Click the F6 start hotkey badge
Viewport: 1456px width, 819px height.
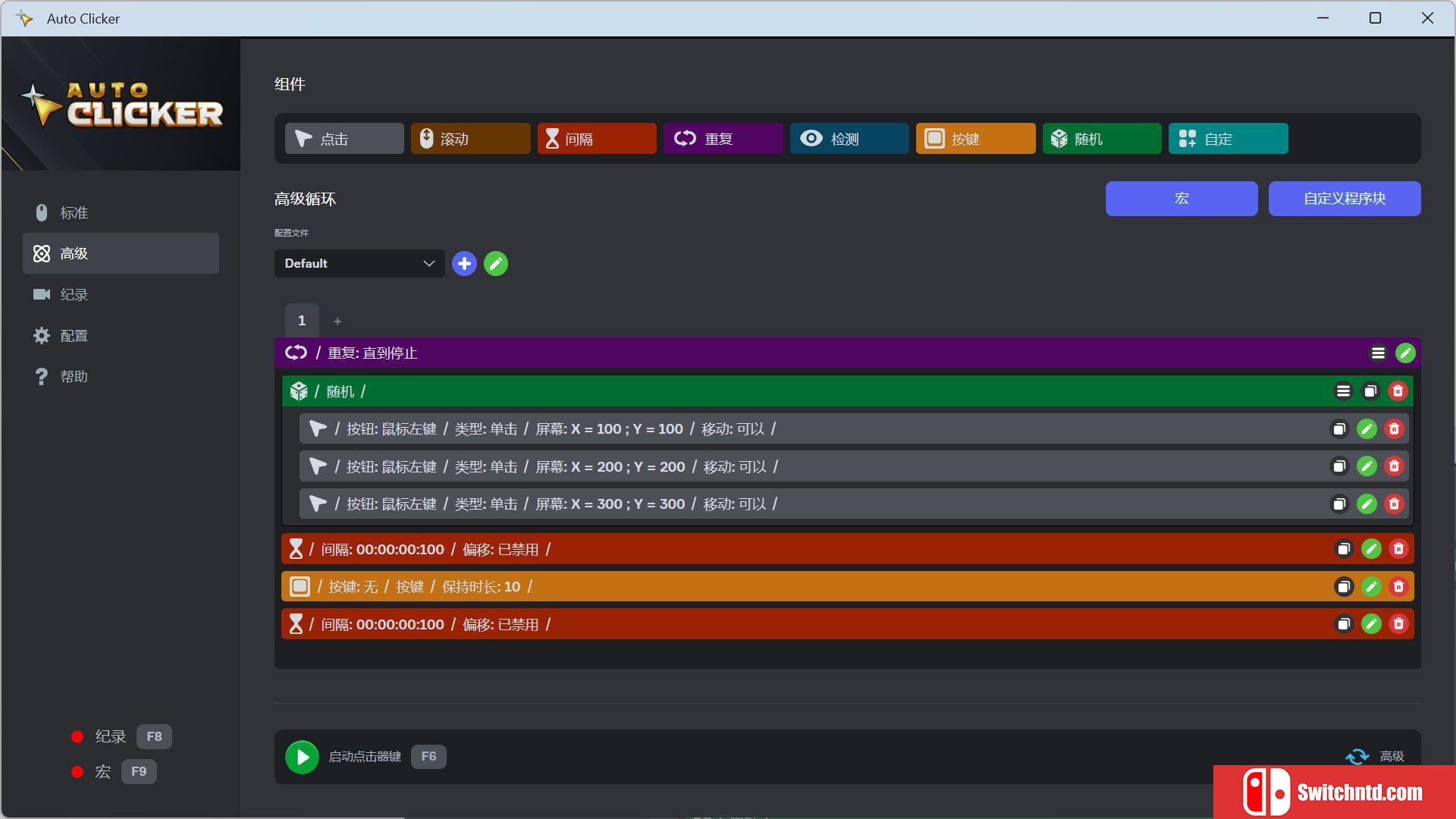click(428, 757)
